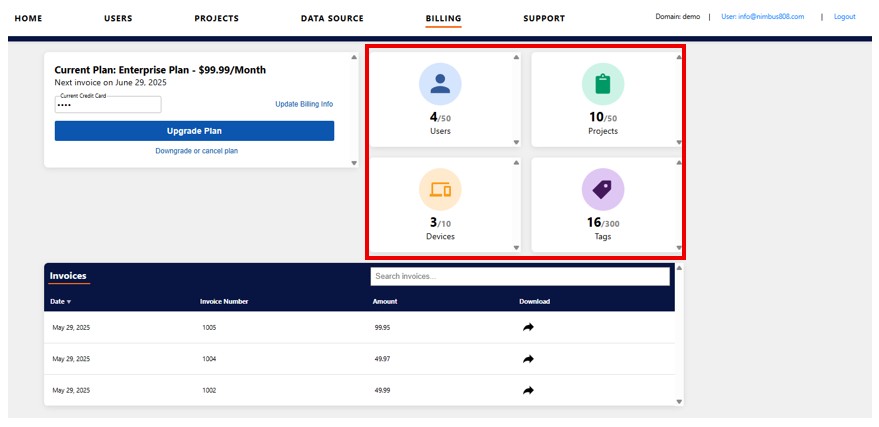Click plan card scroll-up arrow
This screenshot has width=879, height=427.
pos(354,57)
